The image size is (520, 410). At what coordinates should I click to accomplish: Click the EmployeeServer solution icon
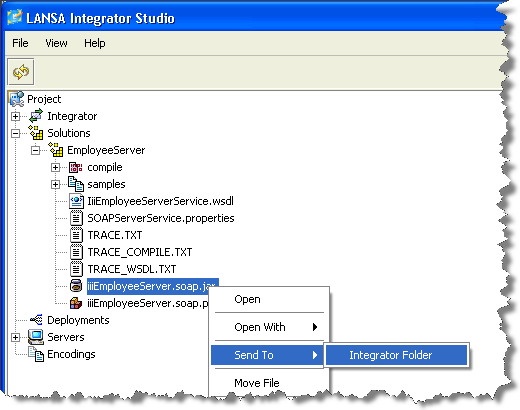tap(56, 150)
